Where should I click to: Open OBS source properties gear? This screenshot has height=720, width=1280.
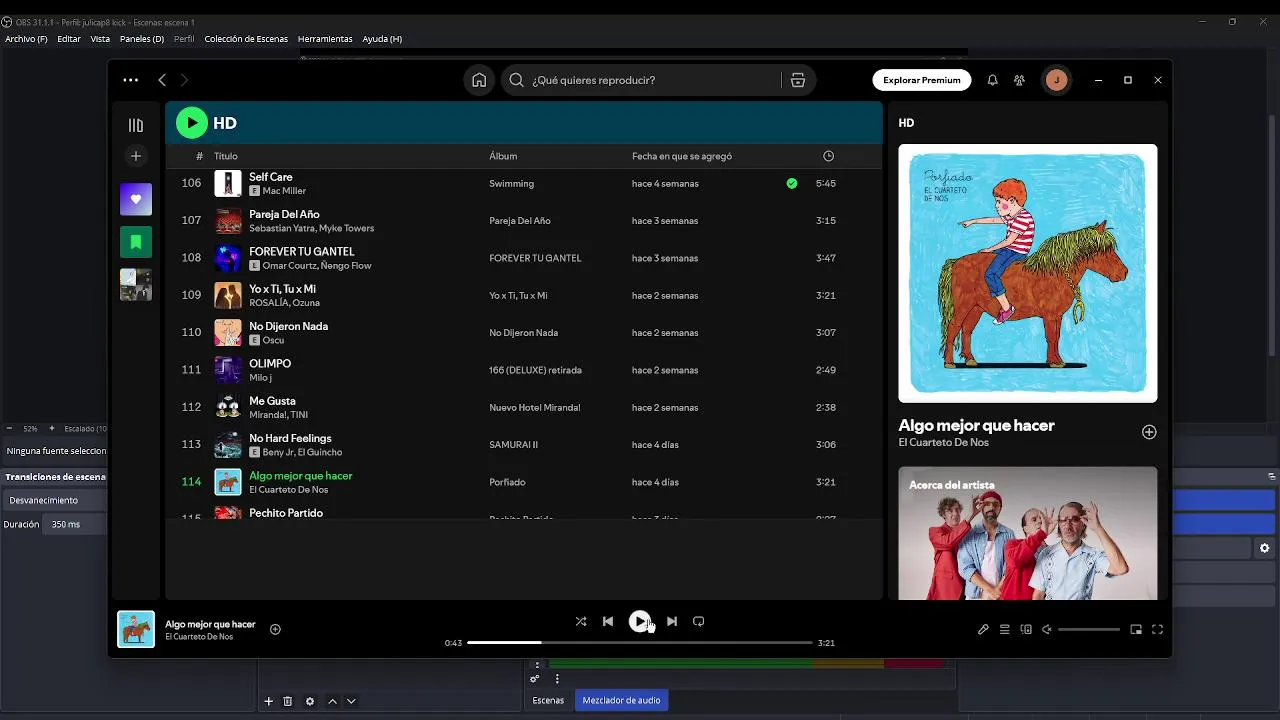pos(310,701)
